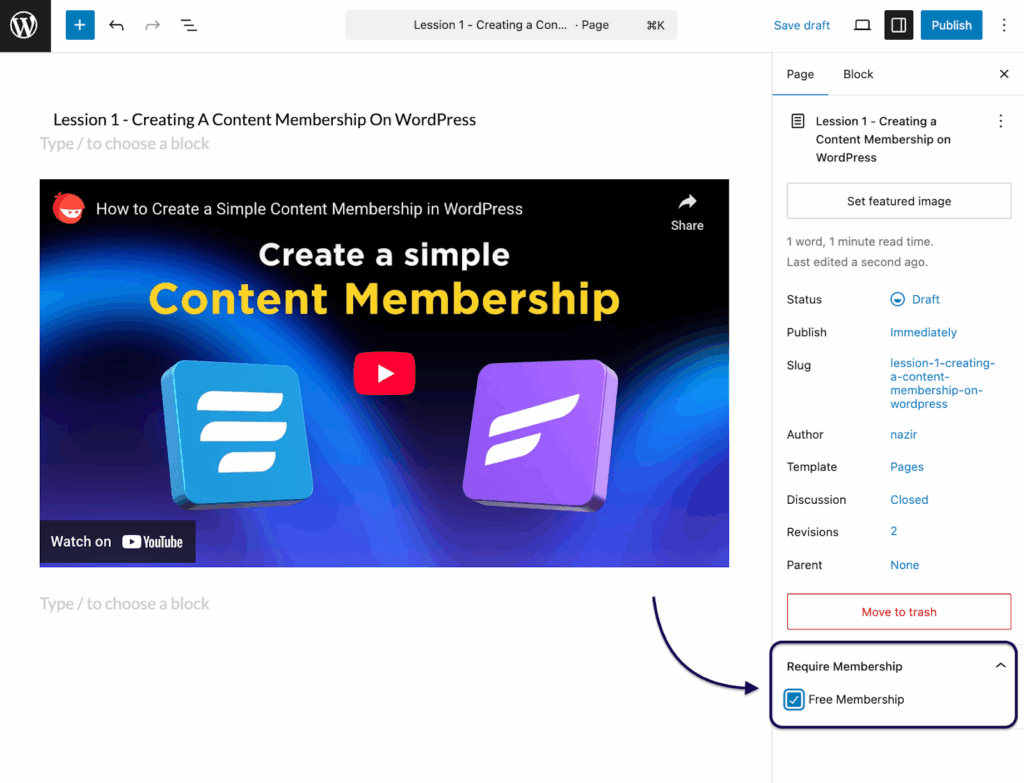Move the page to trash

point(898,611)
